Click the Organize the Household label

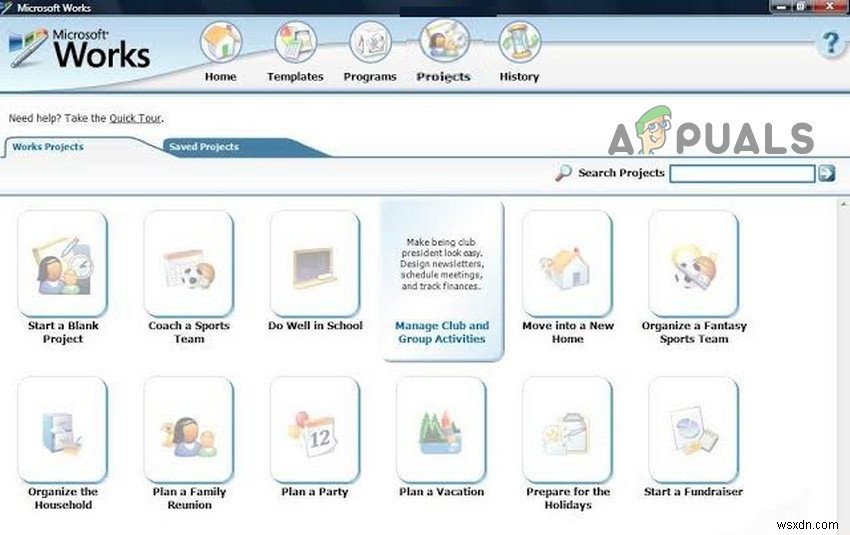click(x=63, y=498)
